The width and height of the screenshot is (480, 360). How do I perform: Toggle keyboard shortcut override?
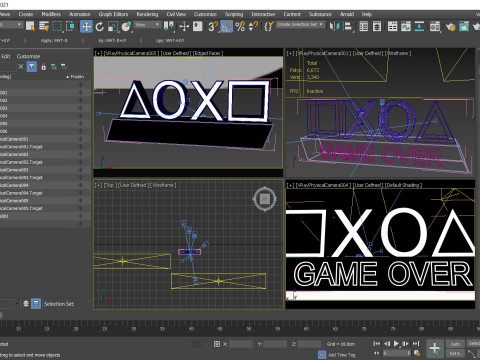198,26
